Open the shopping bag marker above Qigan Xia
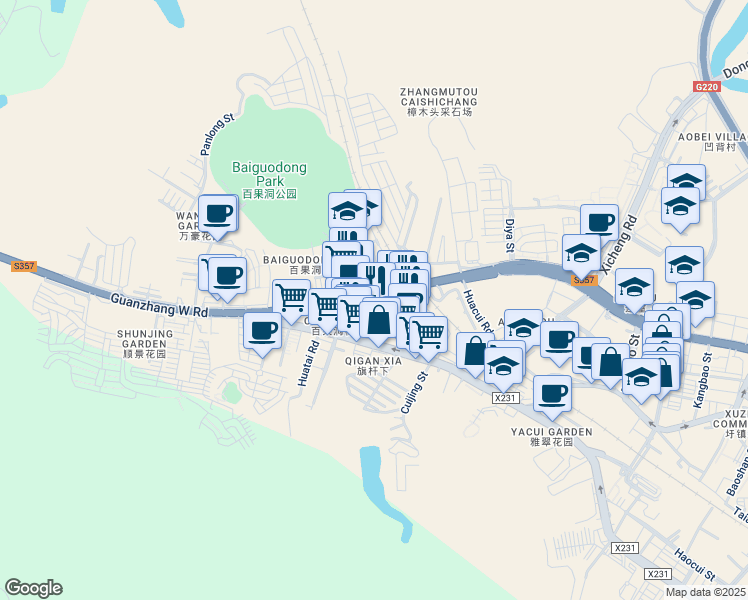The image size is (748, 600). [x=378, y=323]
